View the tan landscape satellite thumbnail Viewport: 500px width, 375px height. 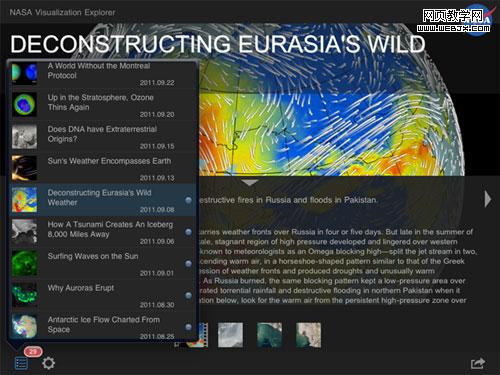click(308, 335)
